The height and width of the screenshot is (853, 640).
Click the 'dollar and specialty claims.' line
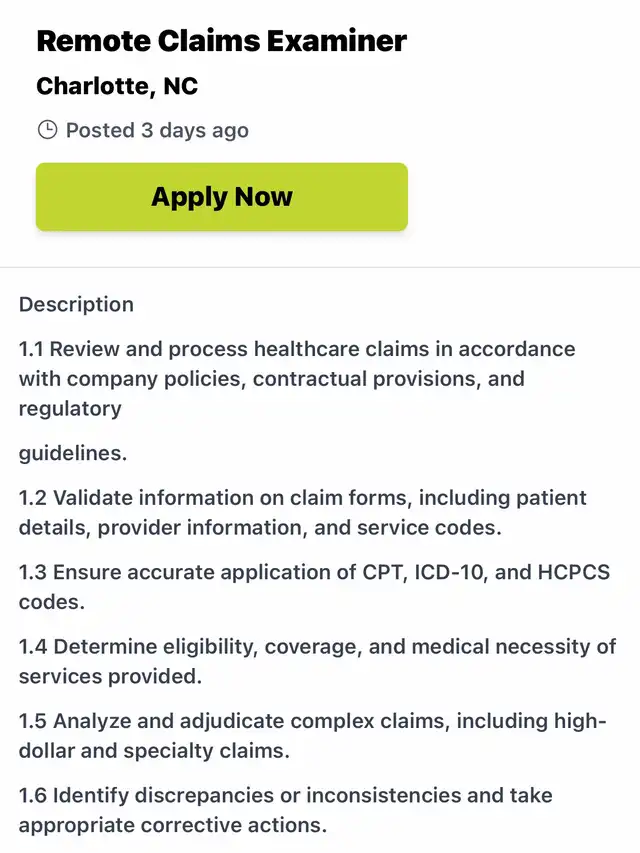coord(154,751)
